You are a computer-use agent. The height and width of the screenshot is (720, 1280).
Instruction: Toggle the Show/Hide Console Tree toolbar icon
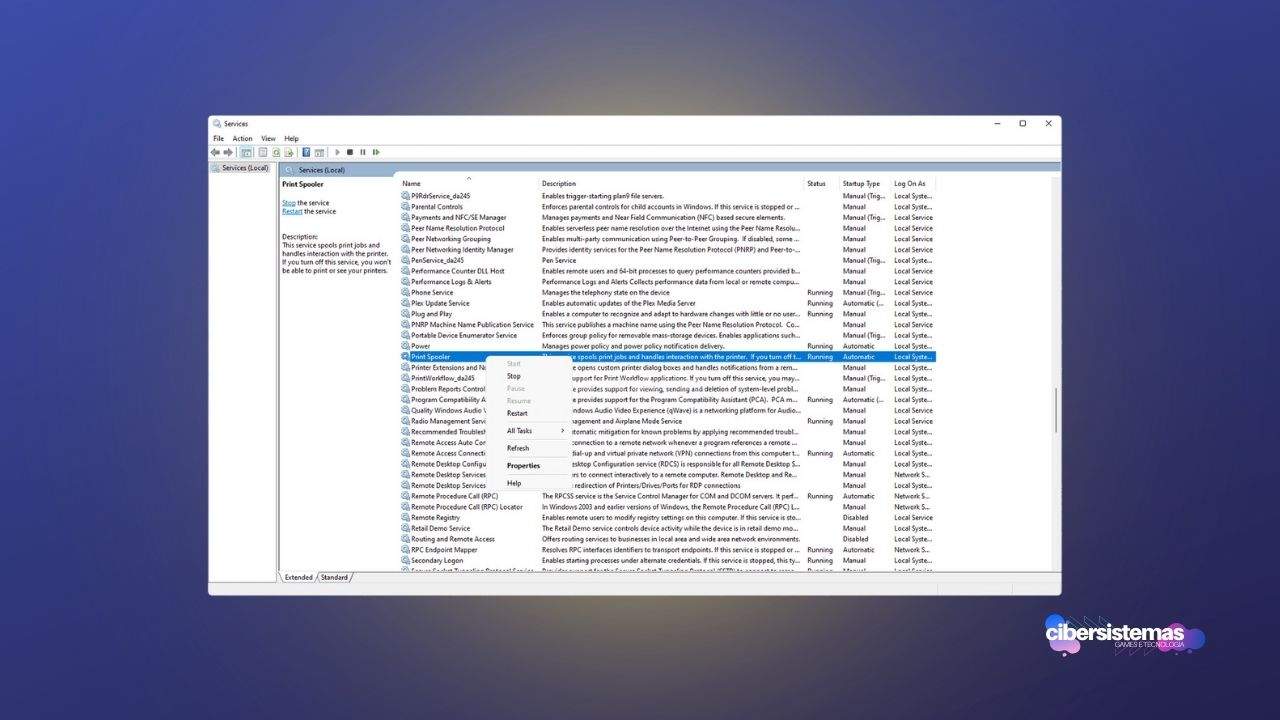click(246, 152)
